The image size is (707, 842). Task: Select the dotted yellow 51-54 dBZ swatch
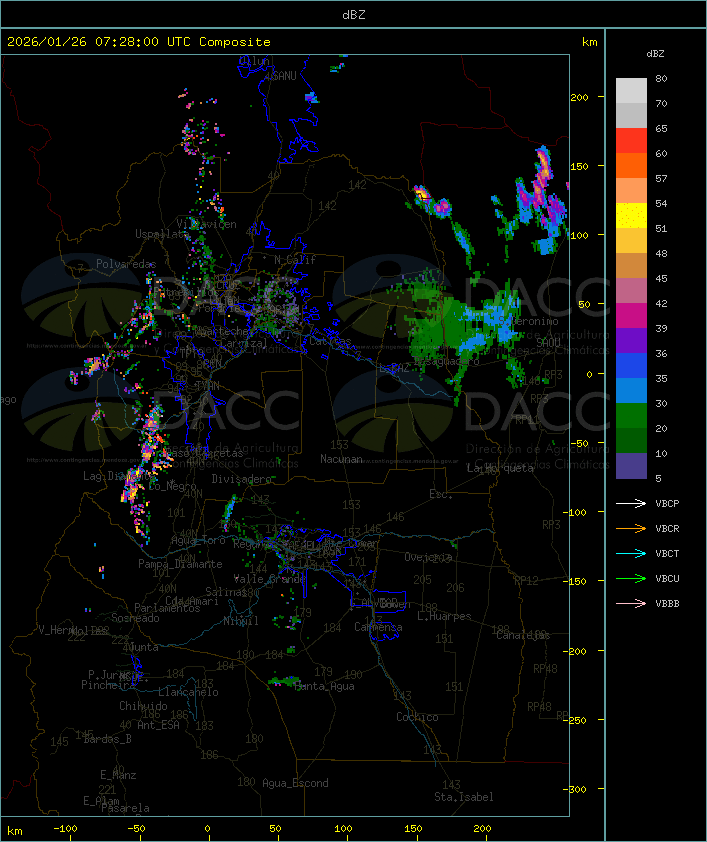[631, 216]
